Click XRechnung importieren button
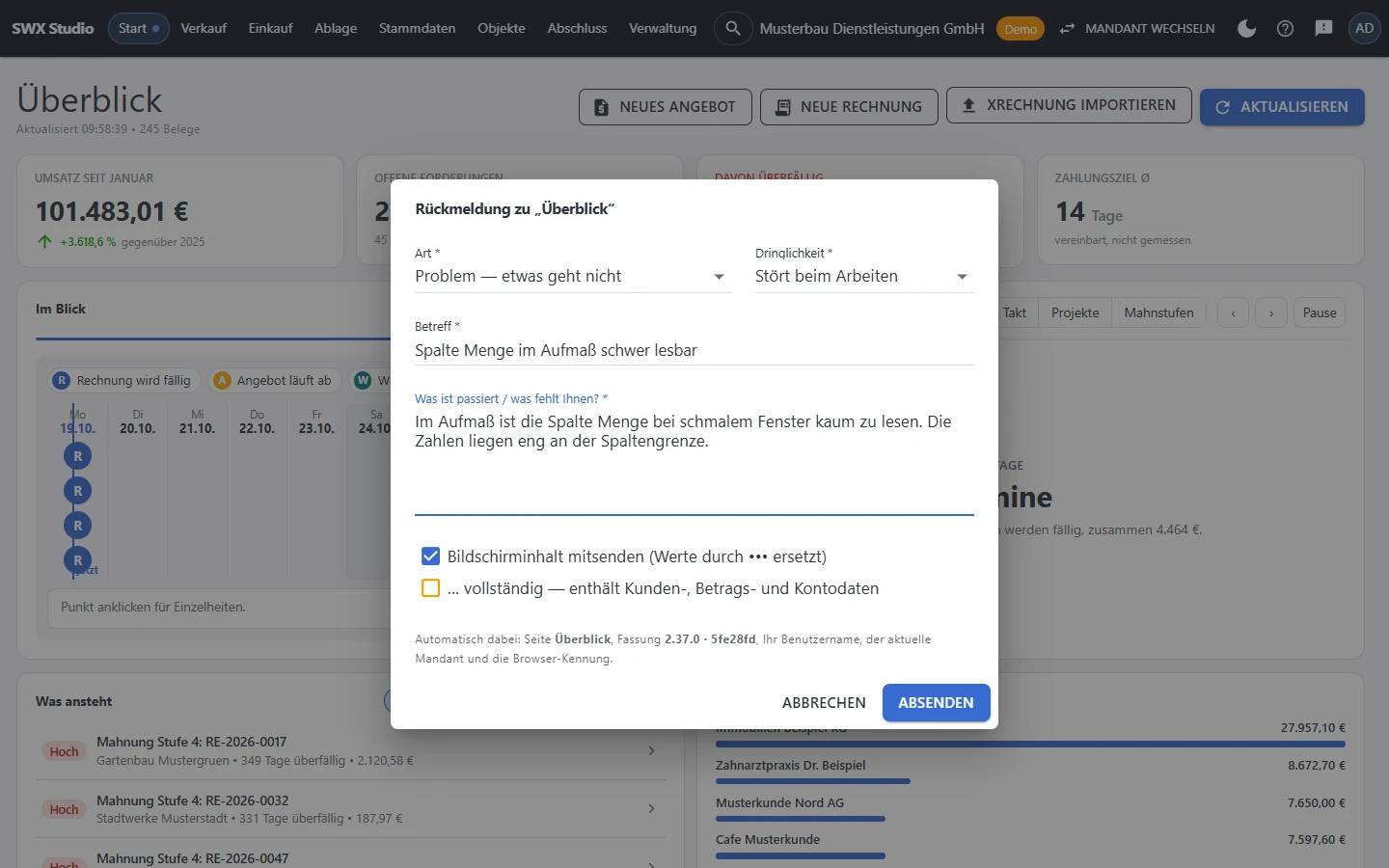This screenshot has height=868, width=1389. click(x=1069, y=105)
